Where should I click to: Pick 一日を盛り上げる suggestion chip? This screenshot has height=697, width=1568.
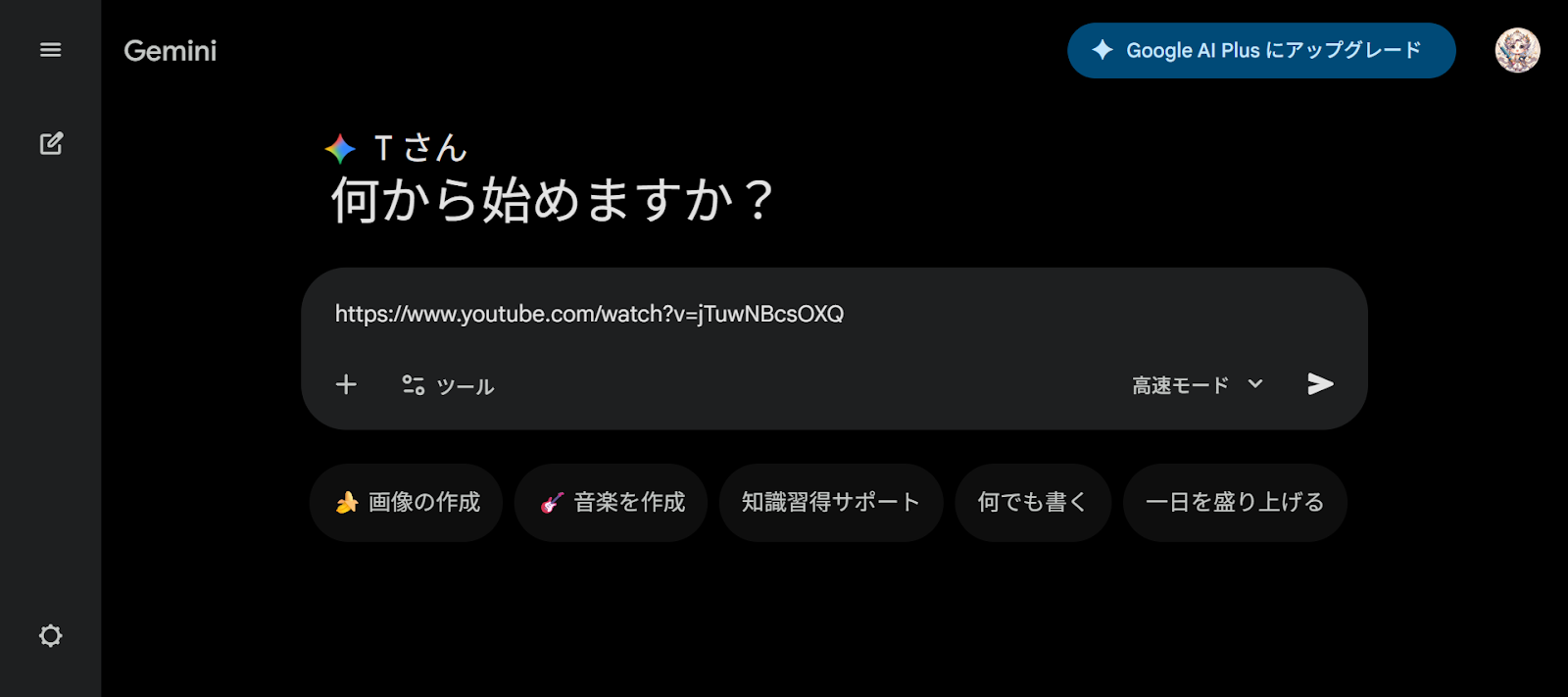[1235, 503]
